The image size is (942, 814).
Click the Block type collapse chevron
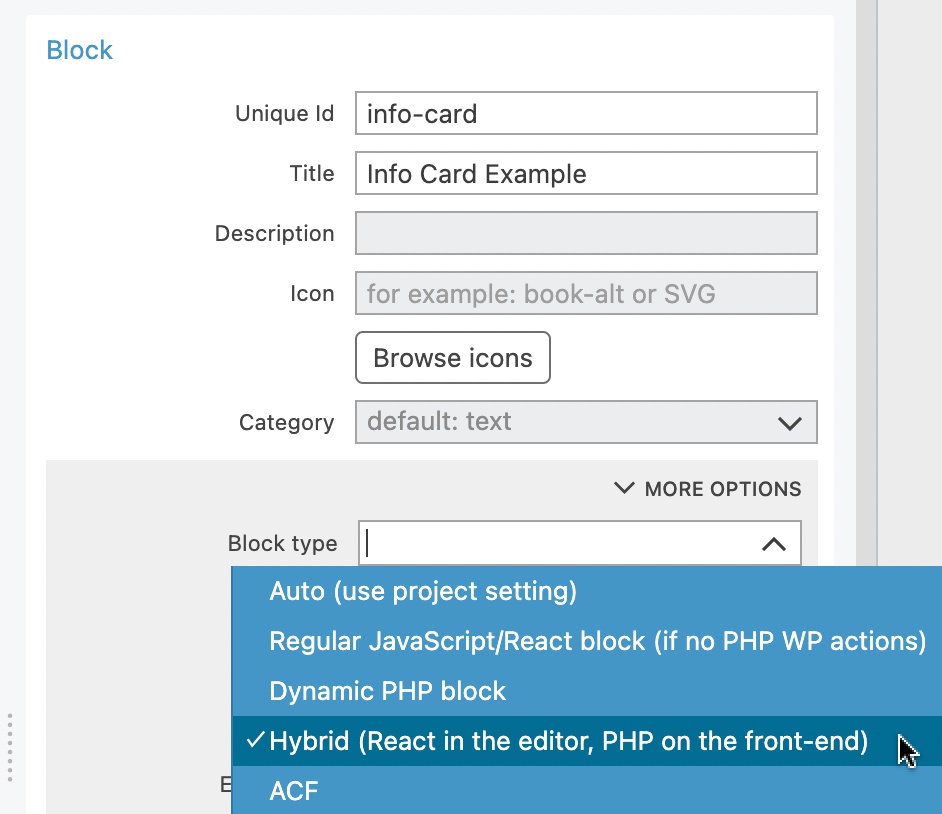(774, 544)
